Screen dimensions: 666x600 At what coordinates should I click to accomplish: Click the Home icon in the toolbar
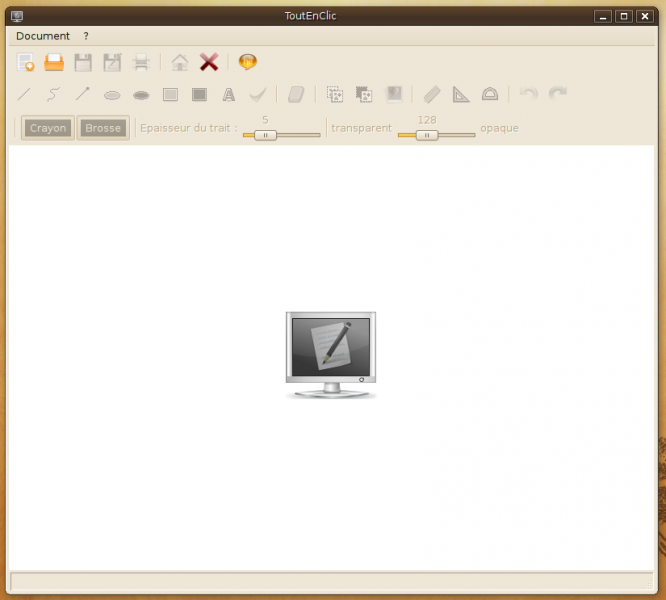(x=180, y=62)
